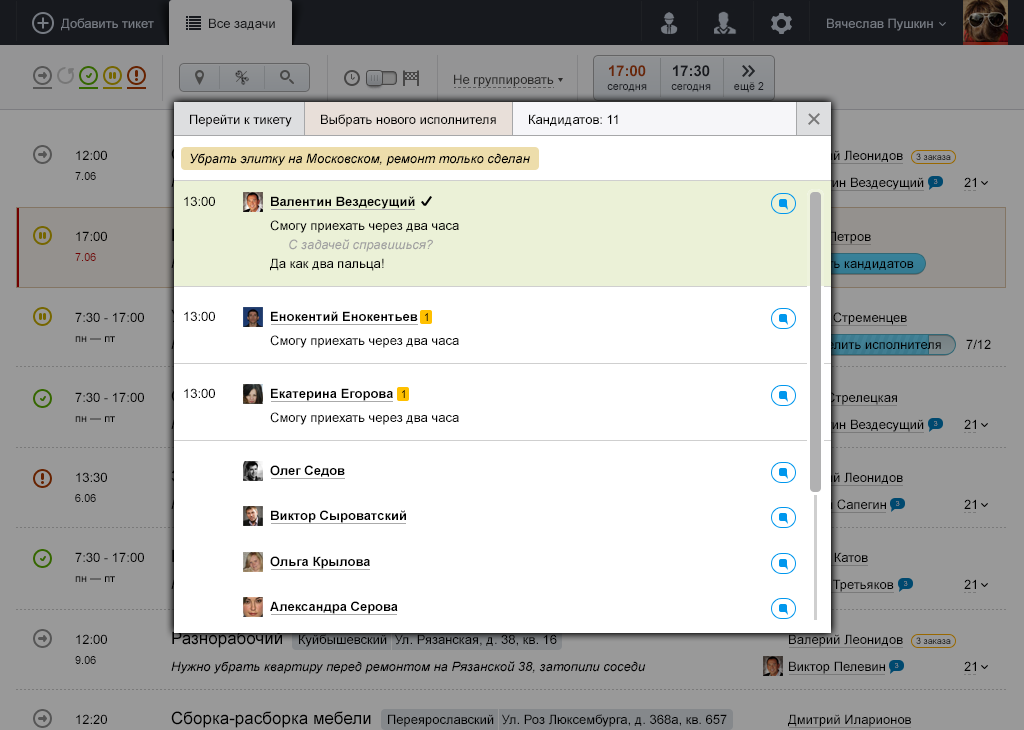1024x730 pixels.
Task: Expand more time slots 'ещё 2'
Action: pyautogui.click(x=747, y=77)
